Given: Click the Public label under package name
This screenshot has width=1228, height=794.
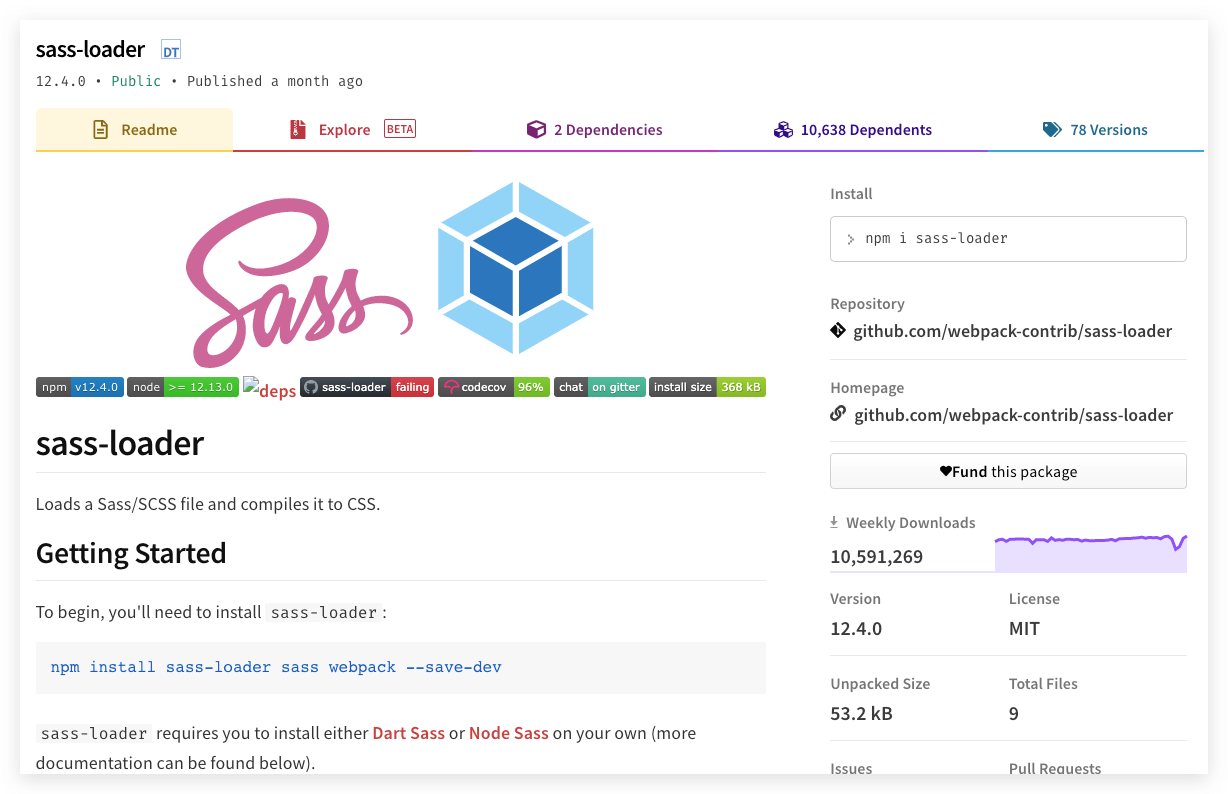Looking at the screenshot, I should click(136, 81).
